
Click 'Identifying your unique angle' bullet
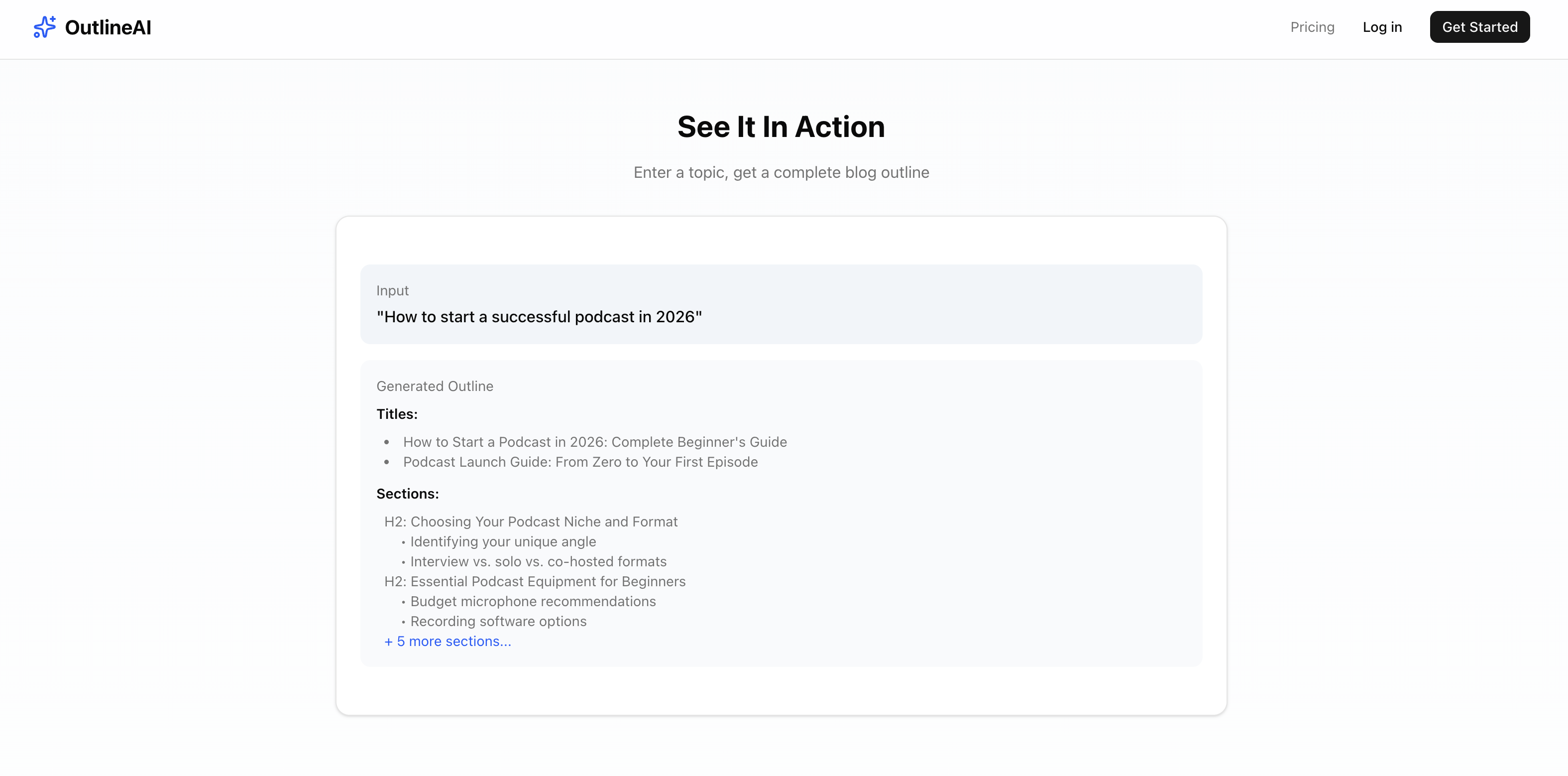(x=503, y=541)
